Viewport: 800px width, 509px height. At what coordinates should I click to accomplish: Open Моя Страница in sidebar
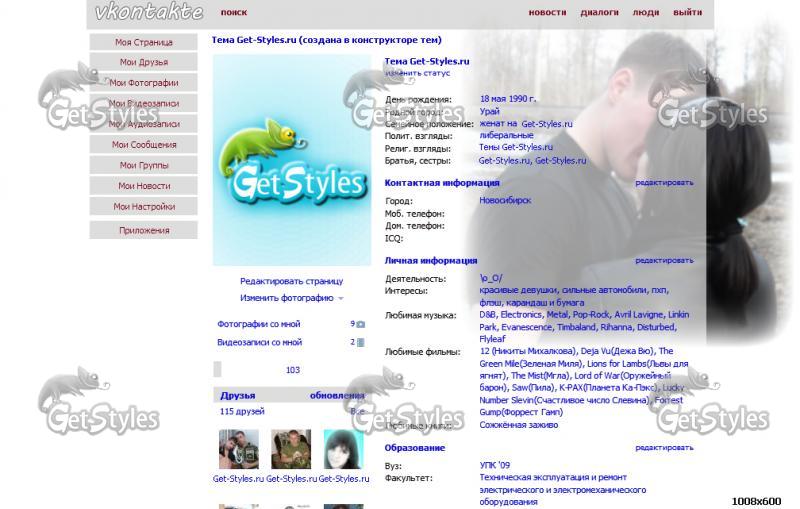point(143,42)
